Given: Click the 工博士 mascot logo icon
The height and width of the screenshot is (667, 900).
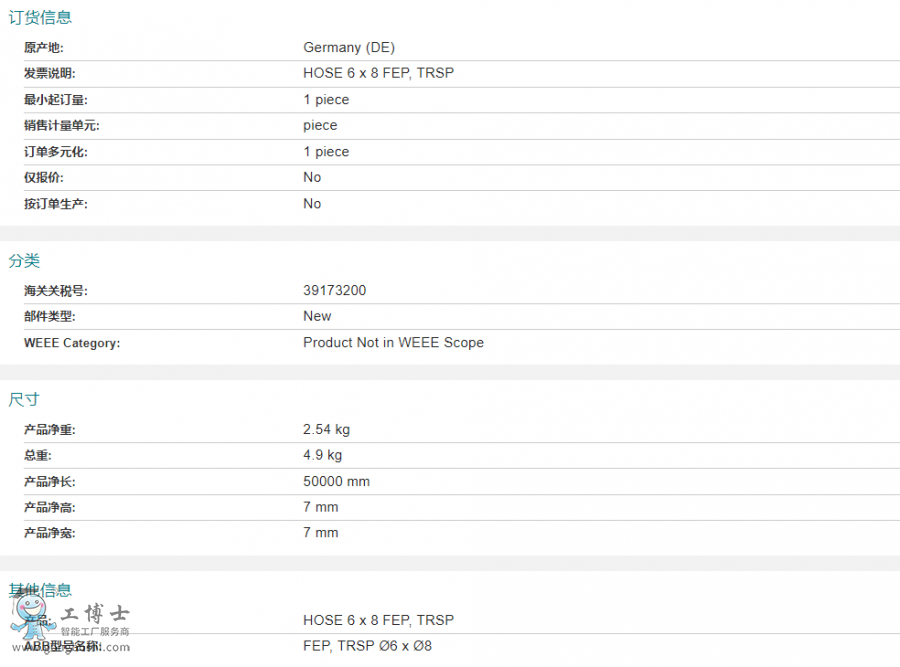Looking at the screenshot, I should [30, 612].
